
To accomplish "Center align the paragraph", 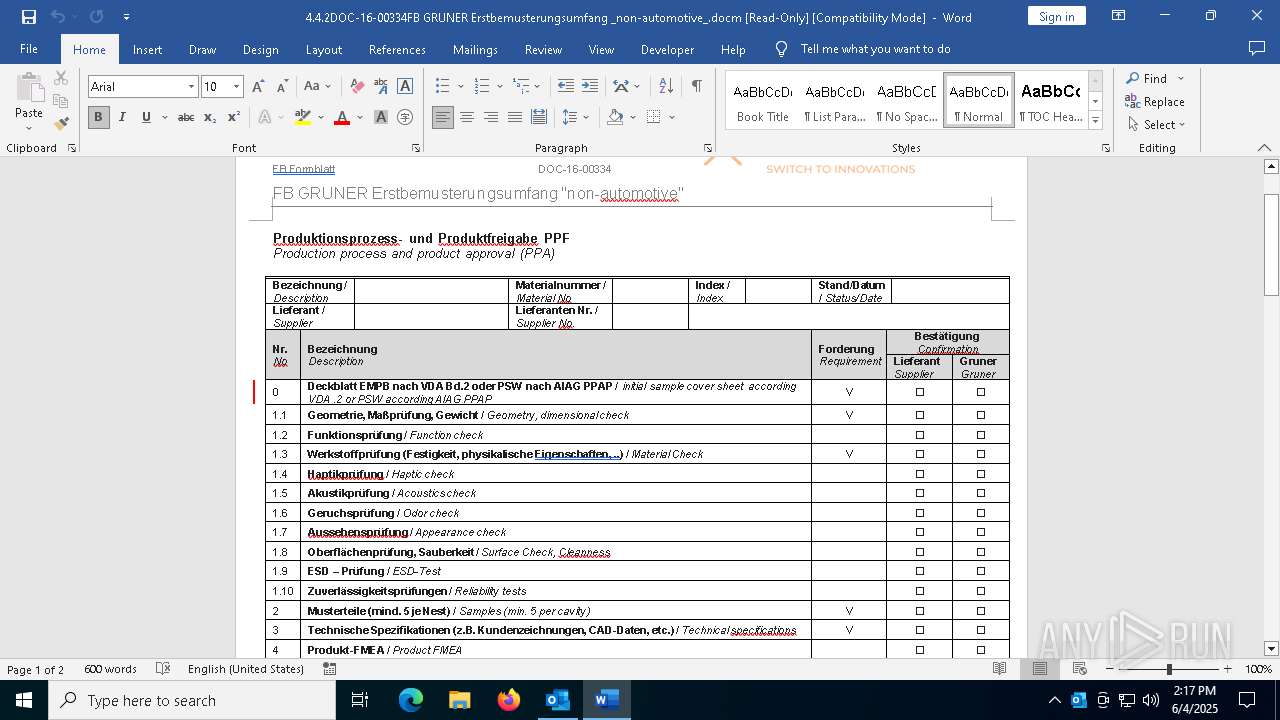I will (467, 117).
